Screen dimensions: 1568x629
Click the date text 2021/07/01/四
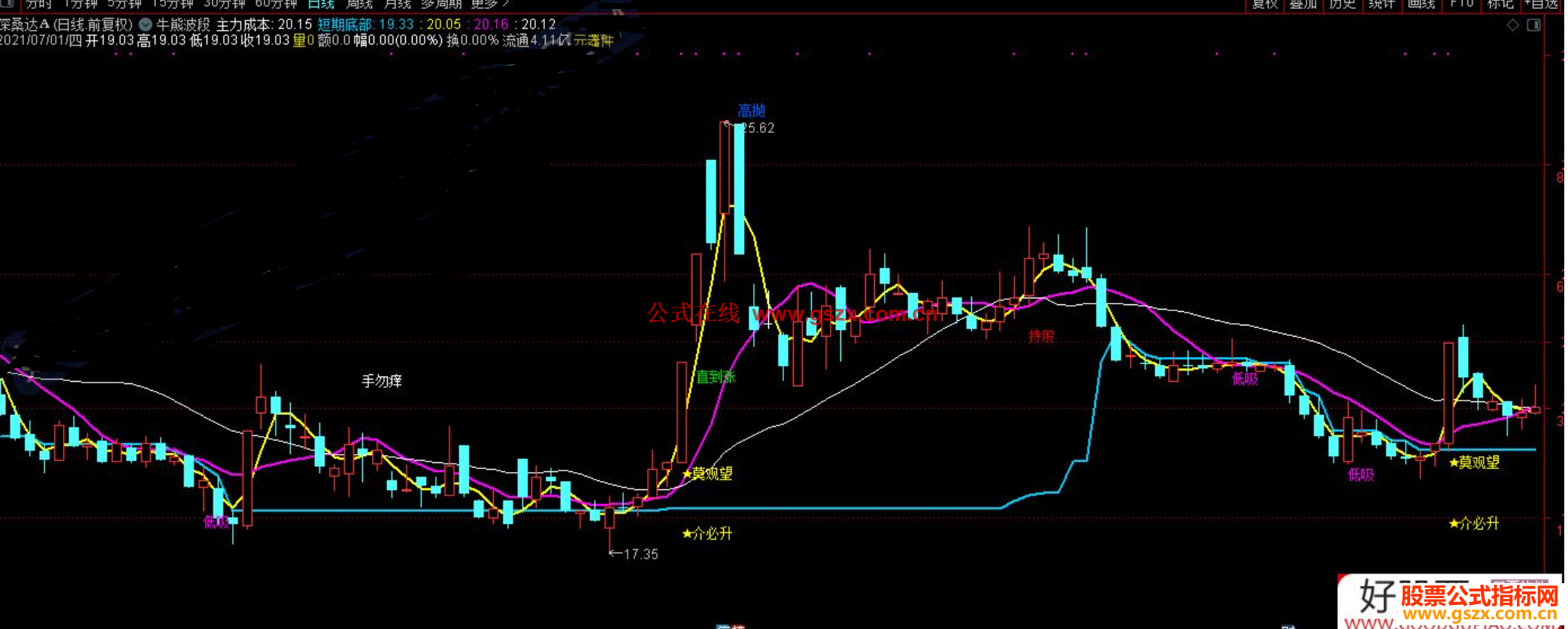41,41
